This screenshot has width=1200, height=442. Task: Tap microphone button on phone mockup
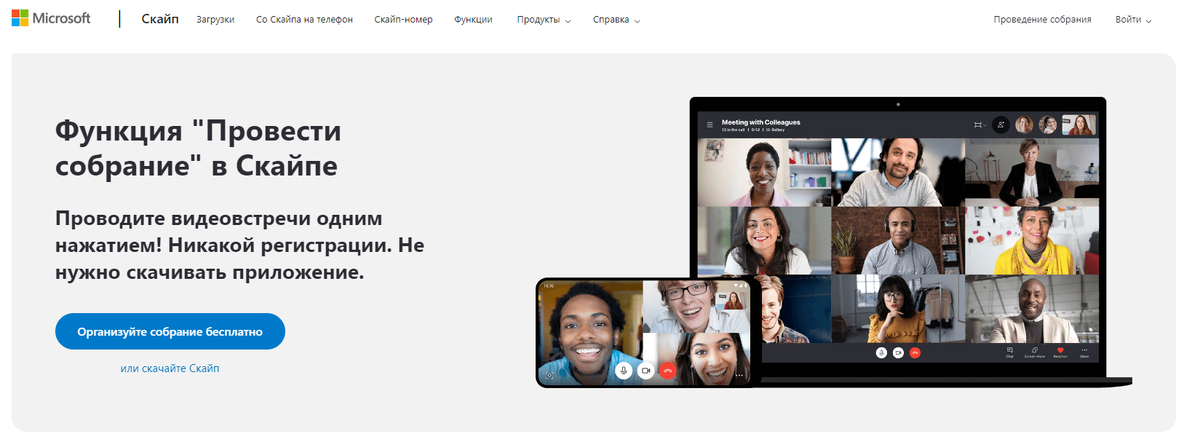coord(624,370)
